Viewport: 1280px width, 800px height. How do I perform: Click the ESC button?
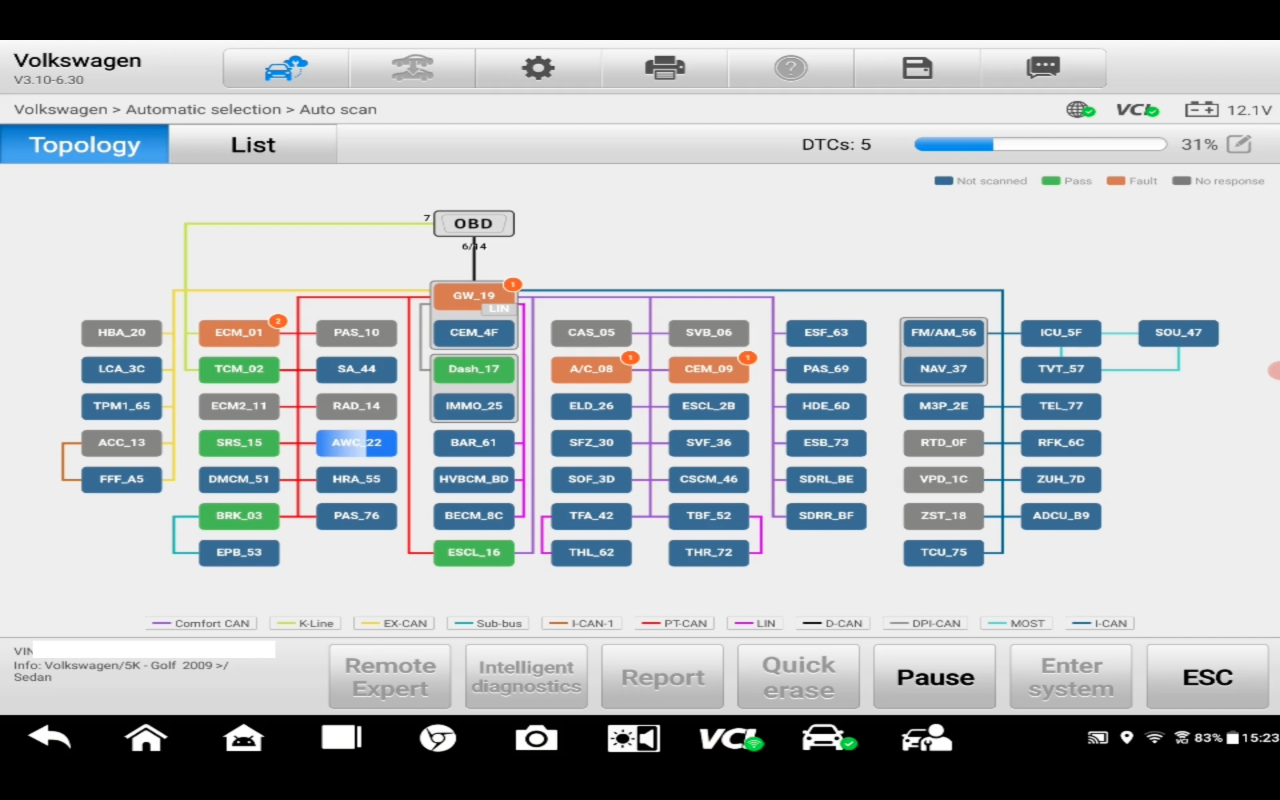point(1207,677)
